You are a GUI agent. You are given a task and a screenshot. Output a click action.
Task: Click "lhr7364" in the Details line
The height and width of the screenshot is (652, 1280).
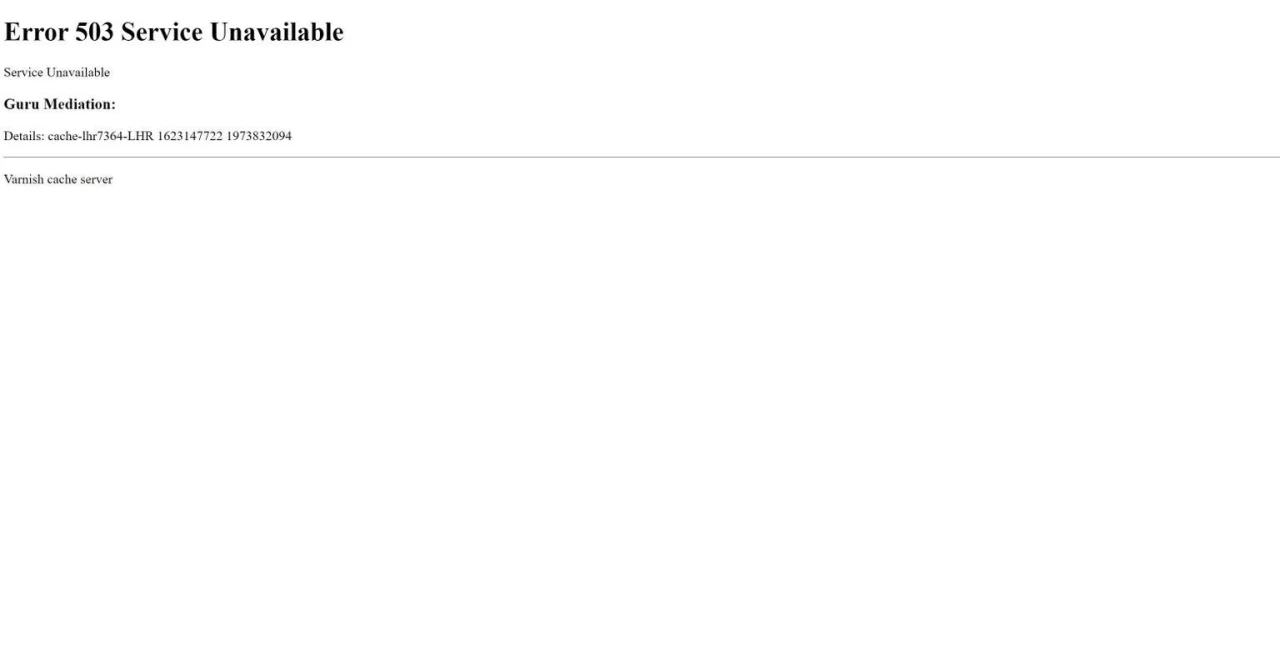(x=101, y=136)
